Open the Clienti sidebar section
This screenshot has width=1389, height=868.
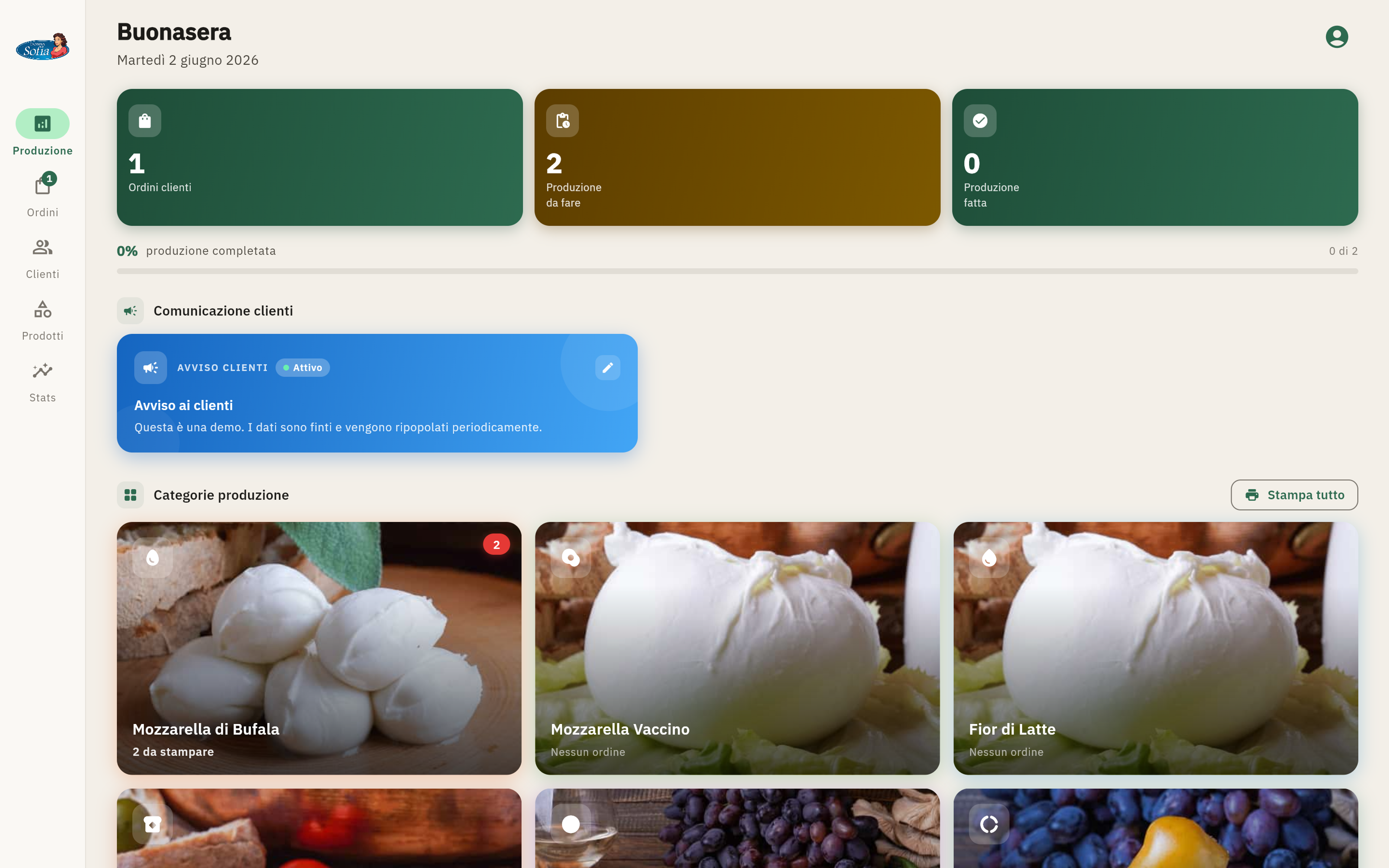tap(42, 258)
